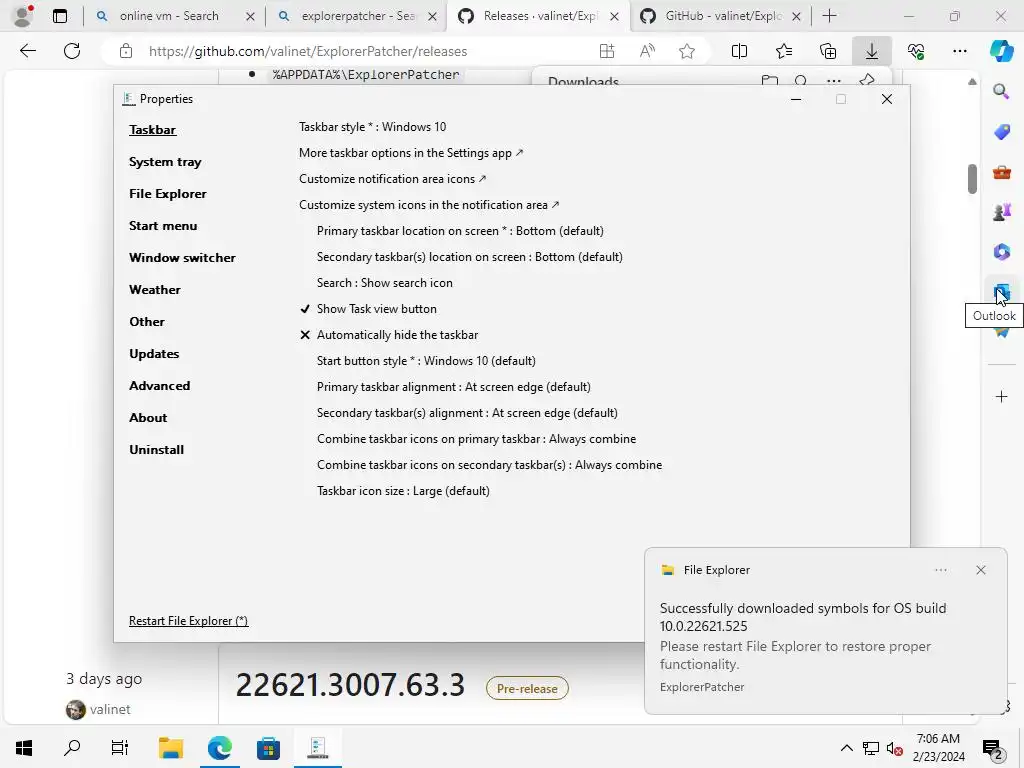Open More taskbar options in Settings app
The width and height of the screenshot is (1024, 768).
tap(411, 153)
